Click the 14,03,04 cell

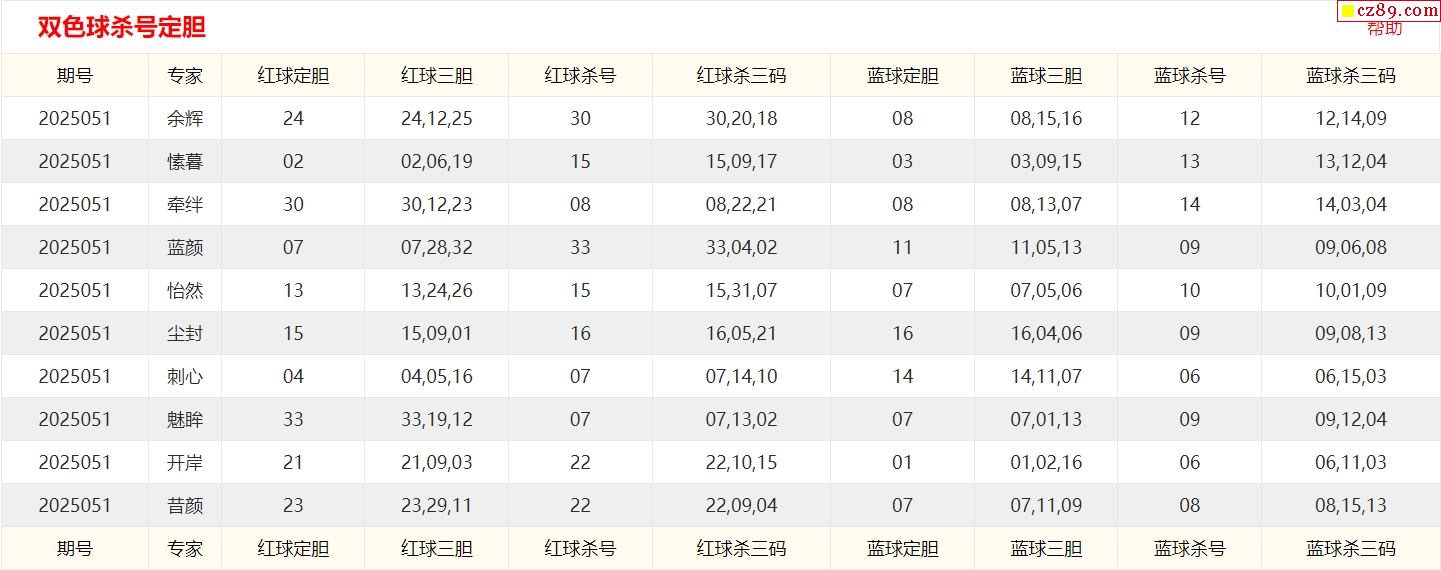point(1351,205)
